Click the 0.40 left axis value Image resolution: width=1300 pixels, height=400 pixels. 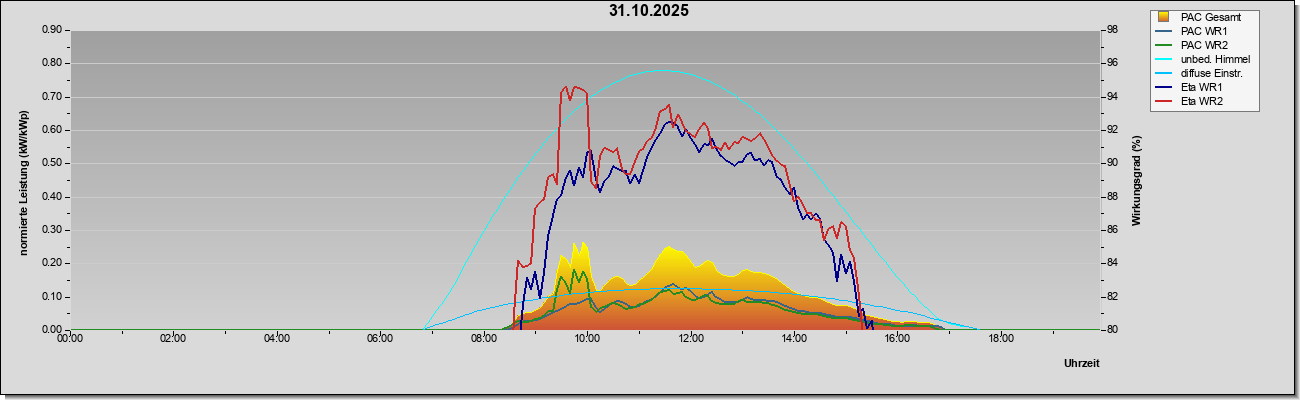point(53,197)
